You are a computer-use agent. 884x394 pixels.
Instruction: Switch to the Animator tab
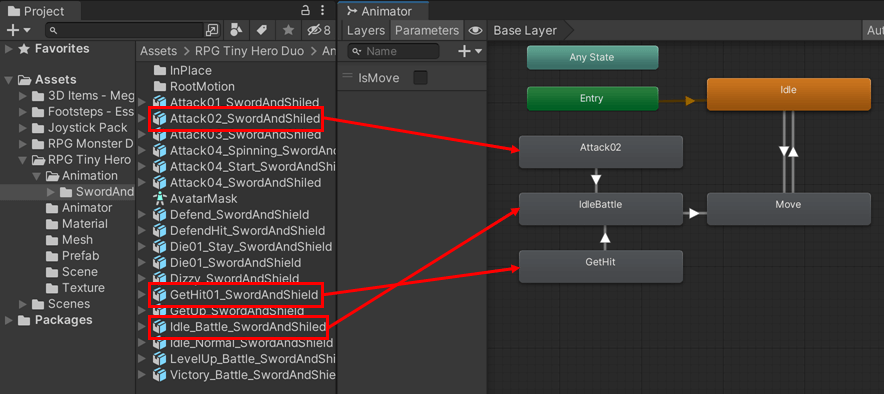(383, 11)
